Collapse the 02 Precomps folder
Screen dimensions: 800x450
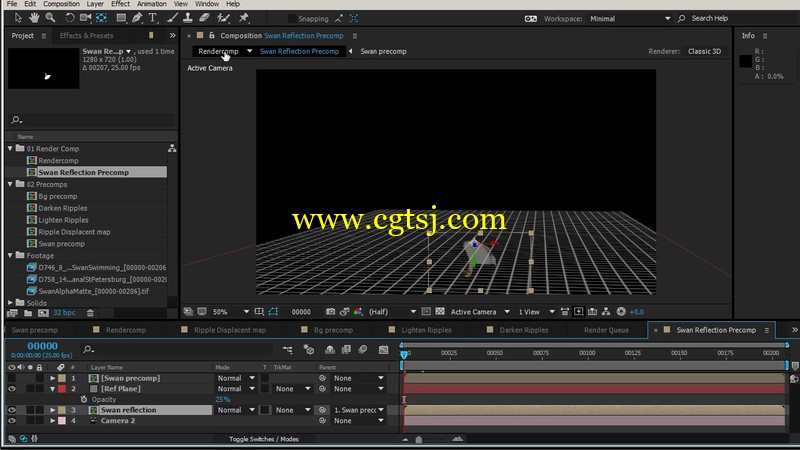10,184
